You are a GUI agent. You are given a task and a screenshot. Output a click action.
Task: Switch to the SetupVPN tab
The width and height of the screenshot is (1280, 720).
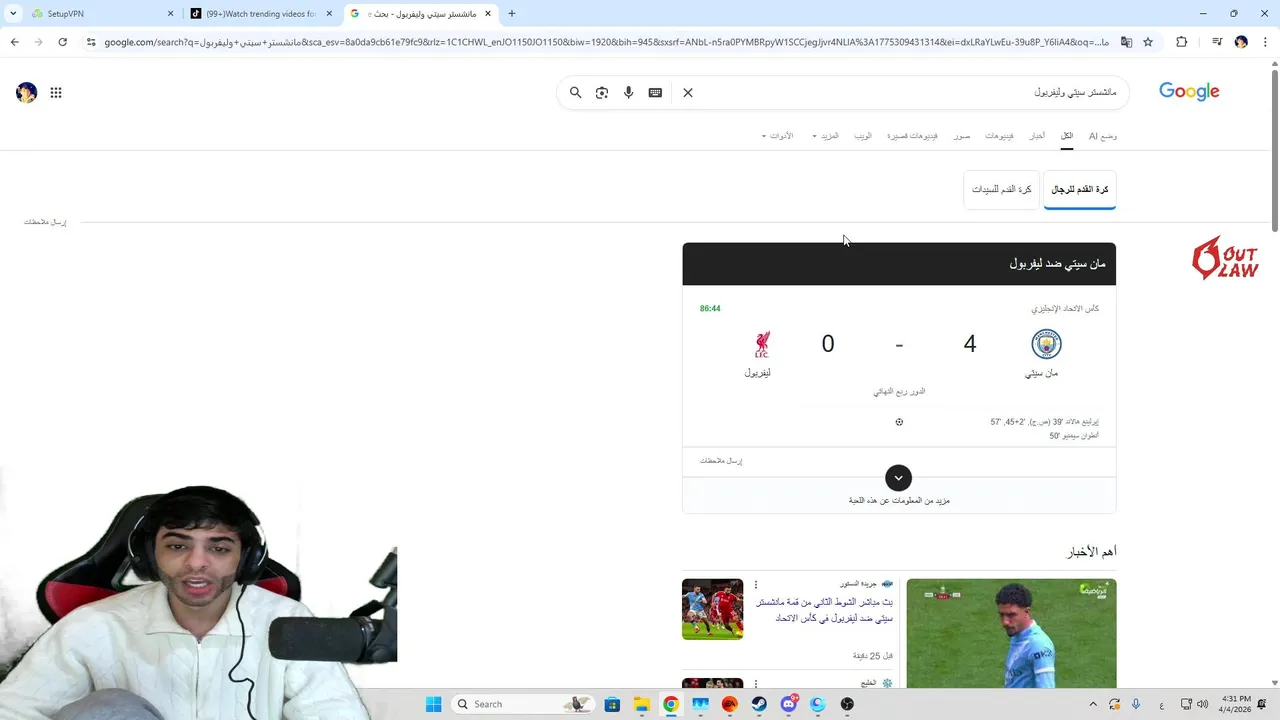point(99,14)
